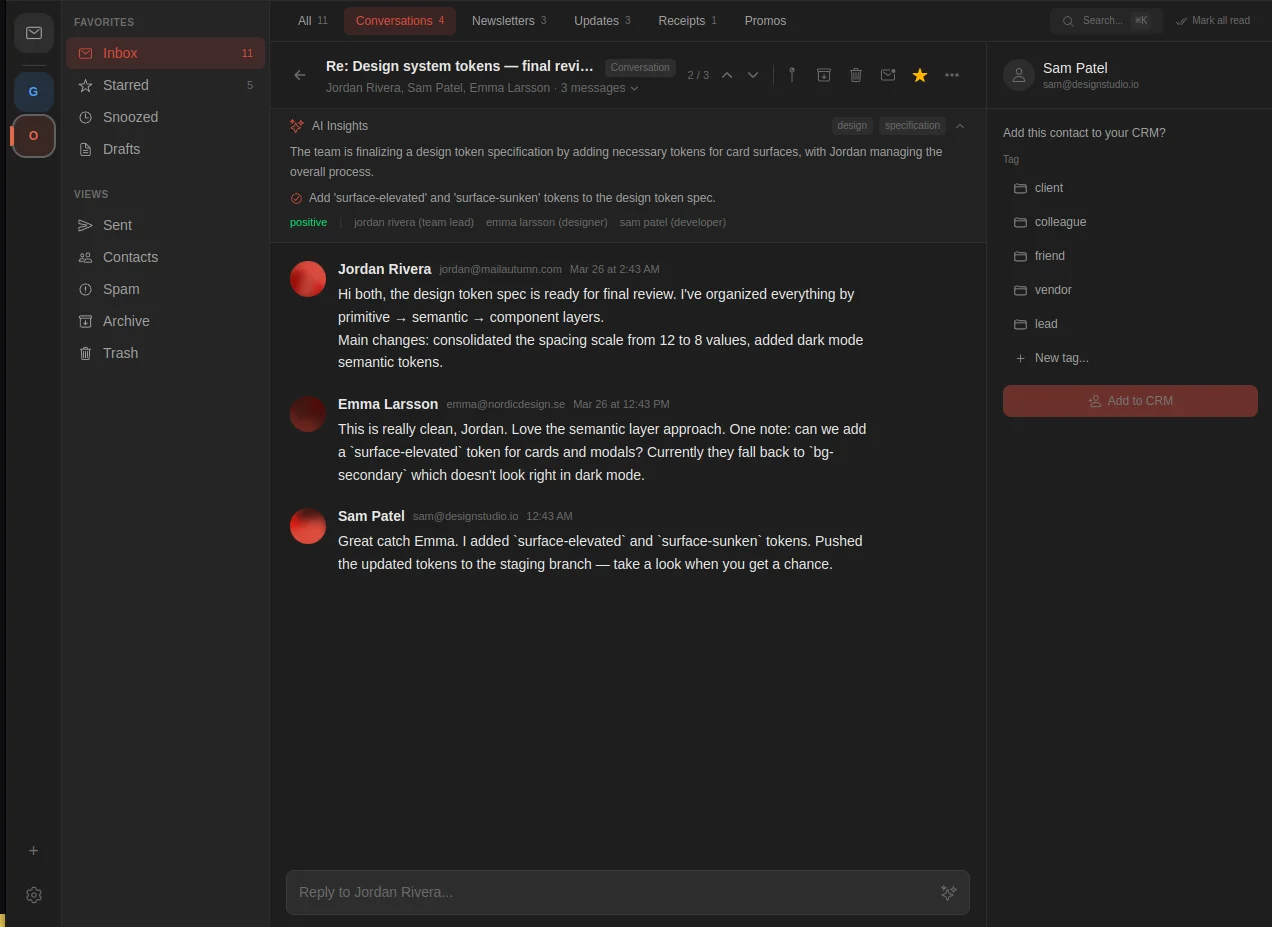
Task: Open AI compose with the sparkle icon
Action: tap(948, 892)
